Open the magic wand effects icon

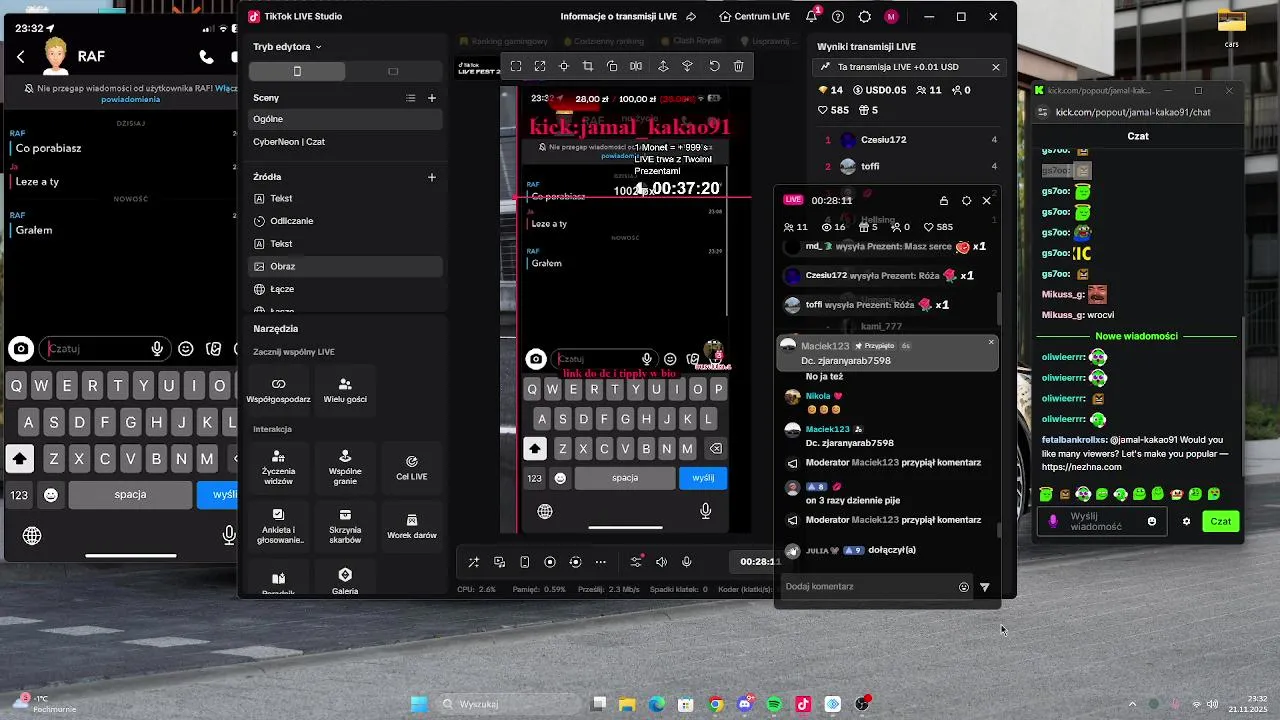click(474, 562)
